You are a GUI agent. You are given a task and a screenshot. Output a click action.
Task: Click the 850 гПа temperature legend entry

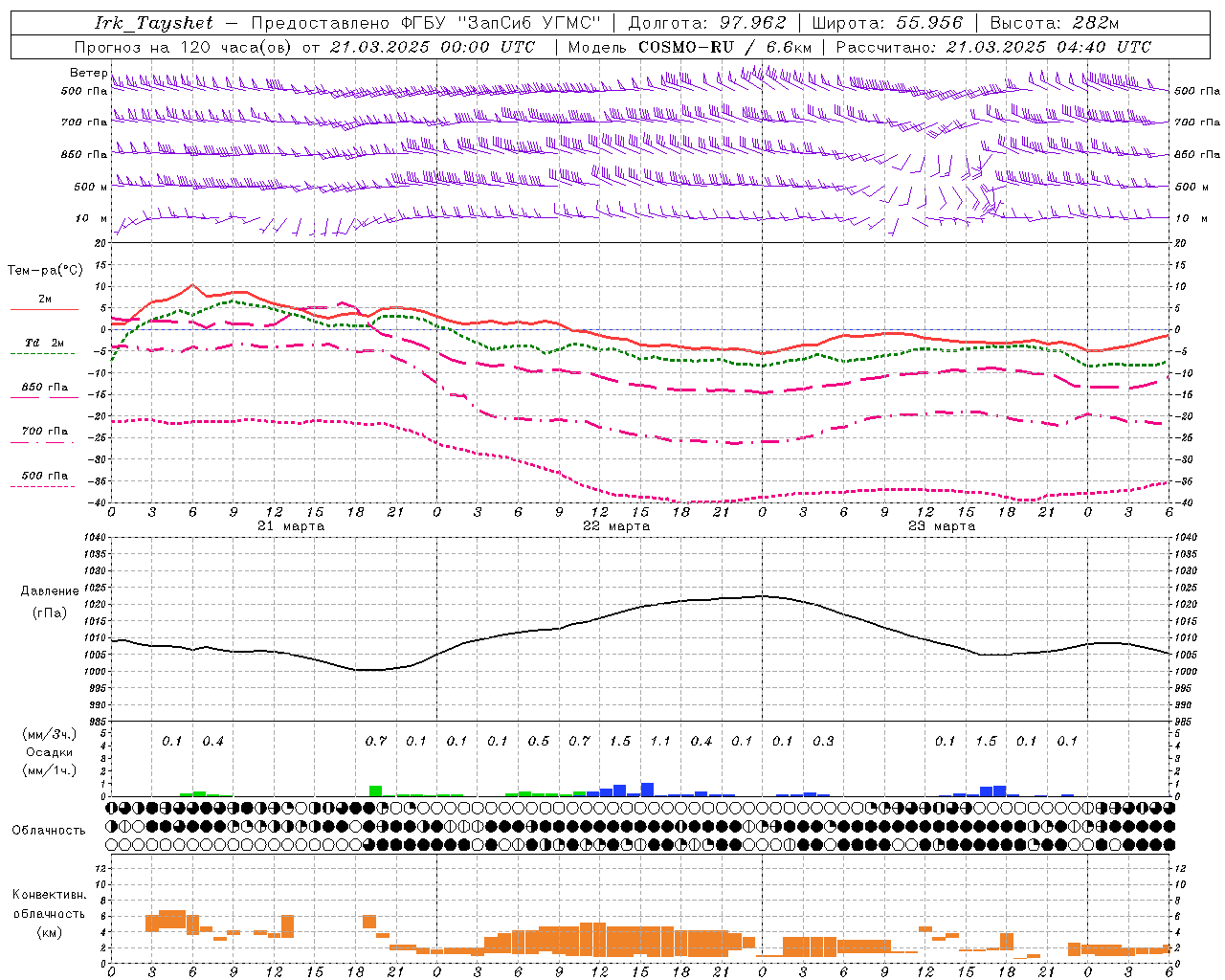pos(44,388)
